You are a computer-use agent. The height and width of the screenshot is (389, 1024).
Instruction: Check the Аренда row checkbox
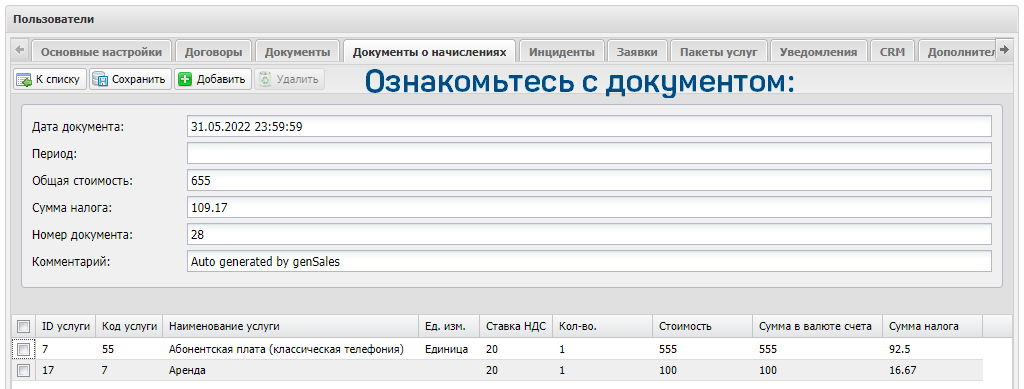pyautogui.click(x=24, y=371)
